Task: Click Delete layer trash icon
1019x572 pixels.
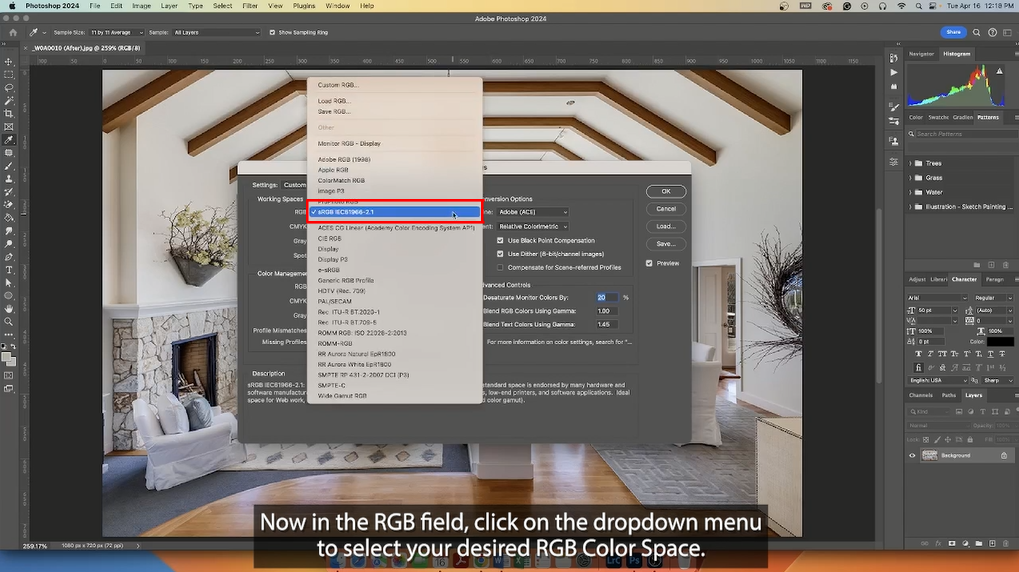Action: click(x=1005, y=543)
